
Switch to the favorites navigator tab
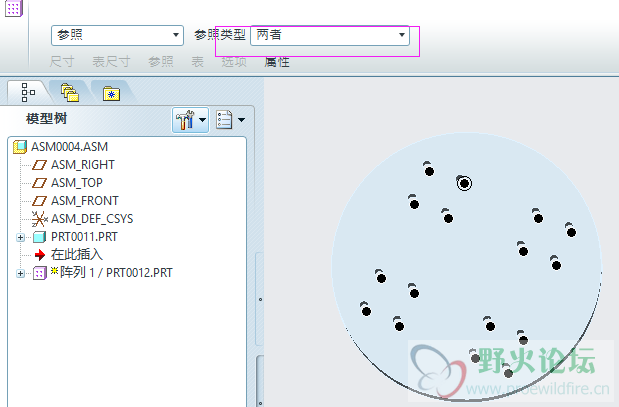click(x=111, y=93)
